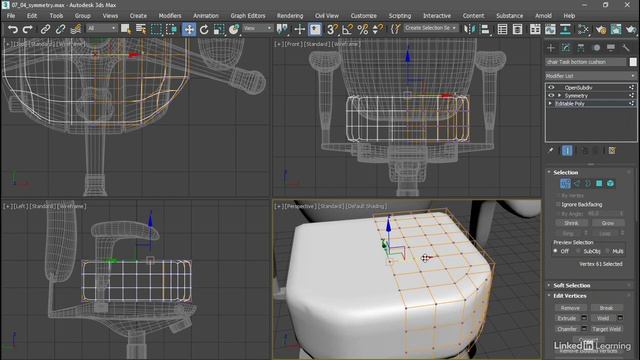The width and height of the screenshot is (640, 360).
Task: Edit the object name field
Action: [586, 62]
